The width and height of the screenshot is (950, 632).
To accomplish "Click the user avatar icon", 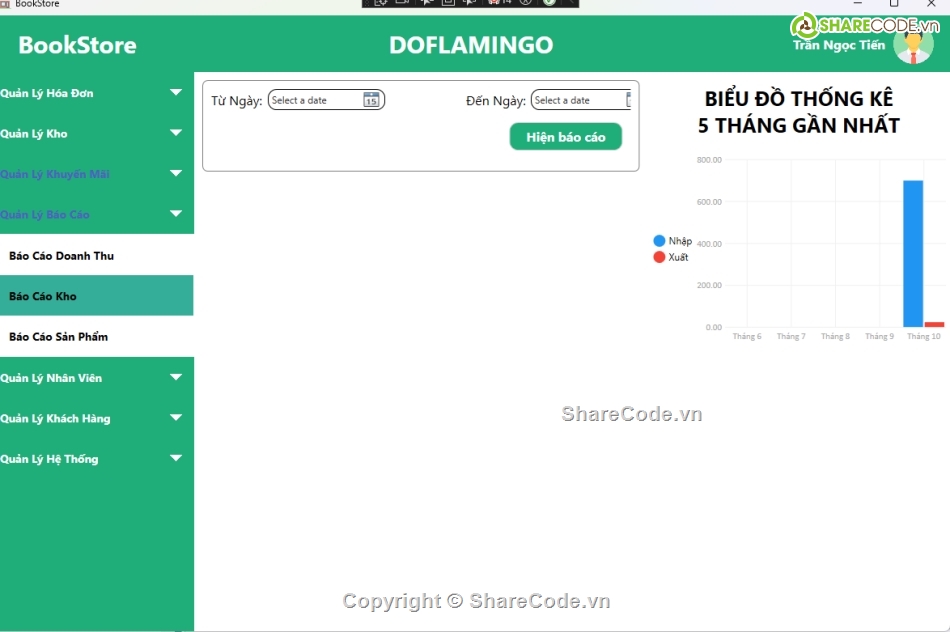I will click(x=913, y=45).
